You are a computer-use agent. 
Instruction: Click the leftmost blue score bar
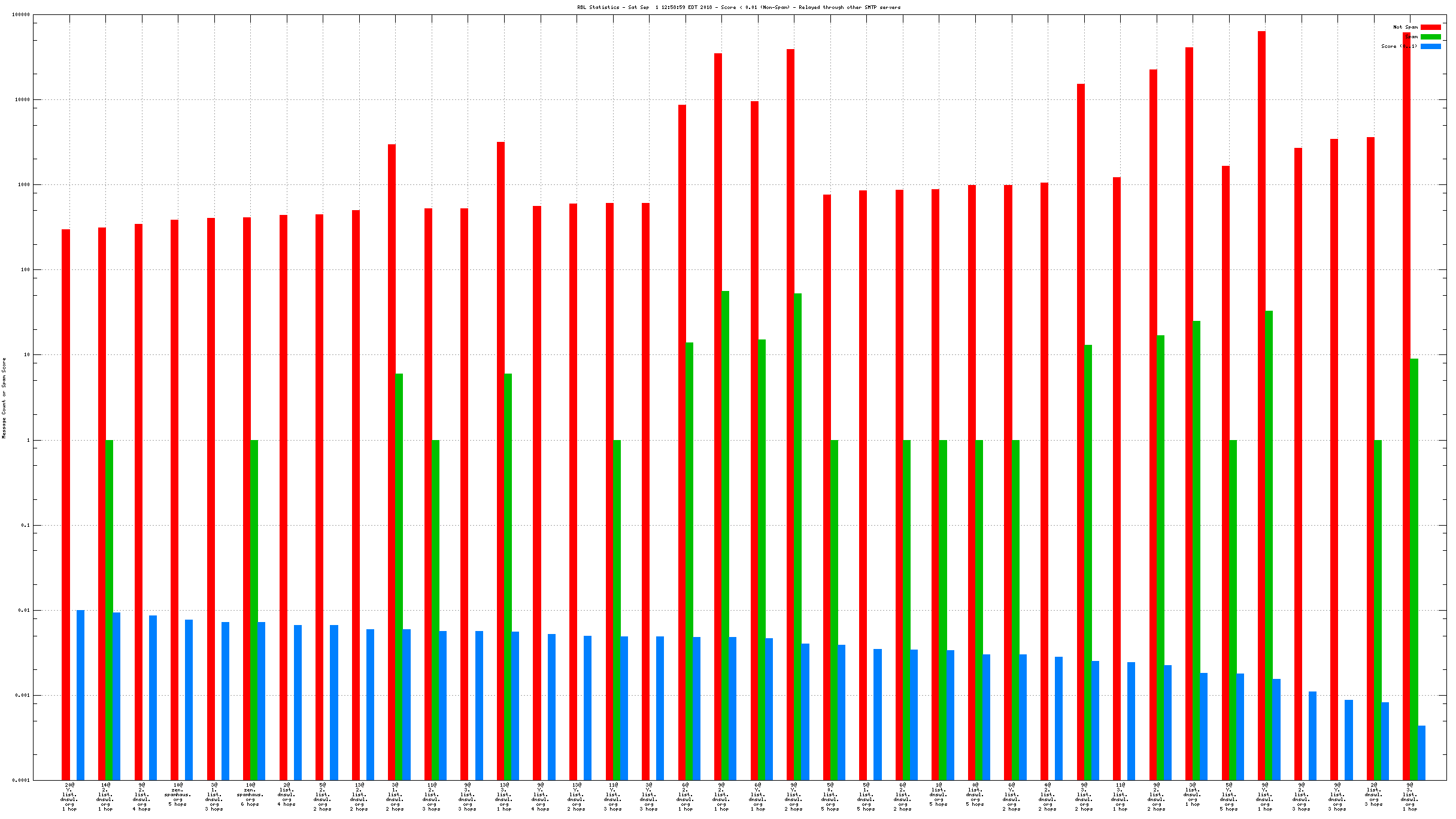tap(80, 694)
